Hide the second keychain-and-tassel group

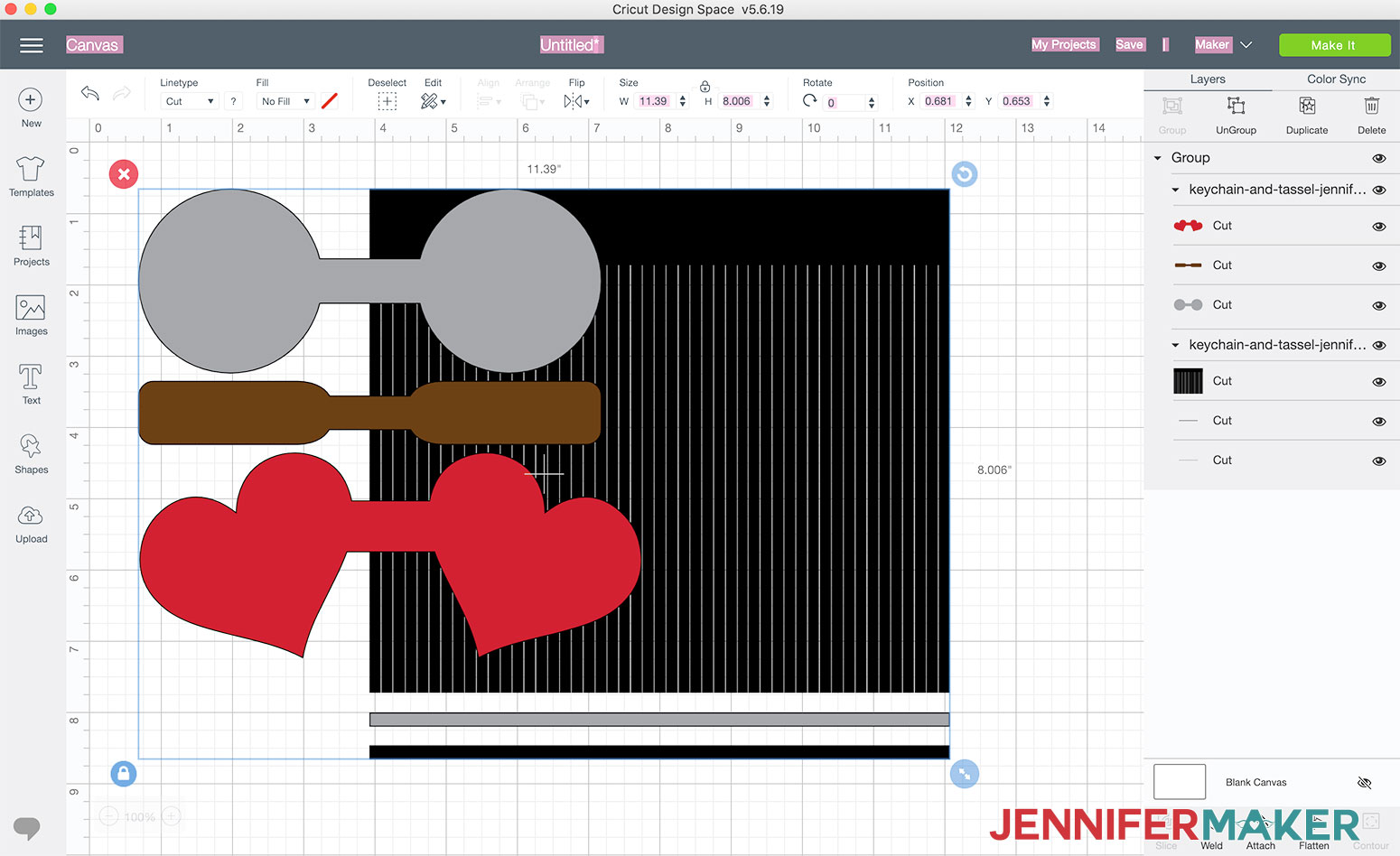tap(1379, 346)
